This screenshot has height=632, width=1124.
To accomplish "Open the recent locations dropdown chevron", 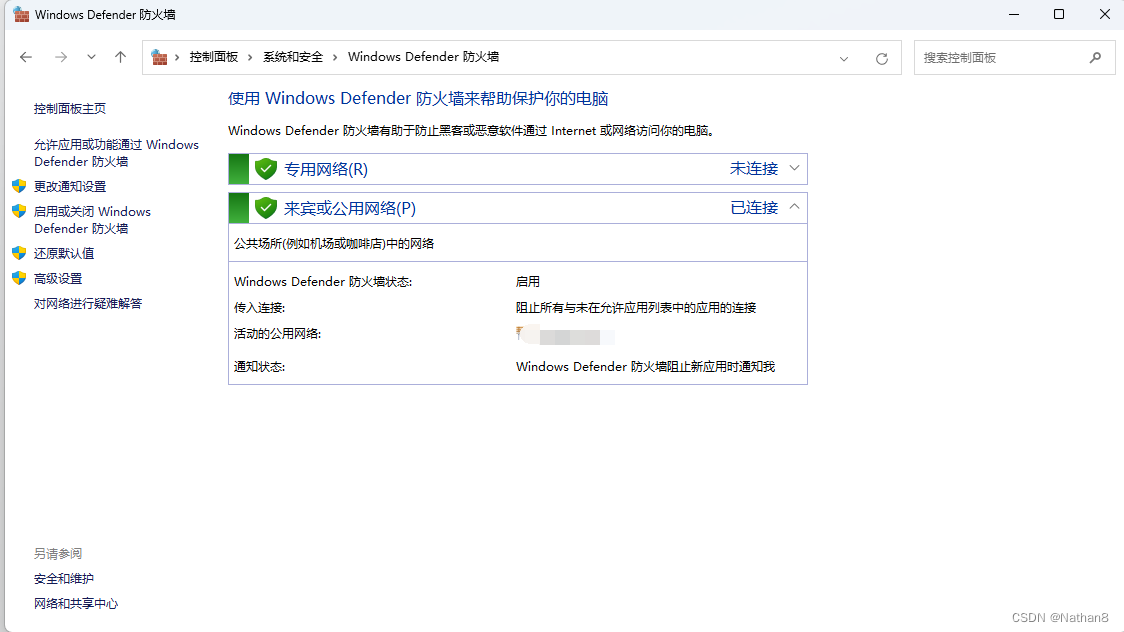I will point(91,57).
